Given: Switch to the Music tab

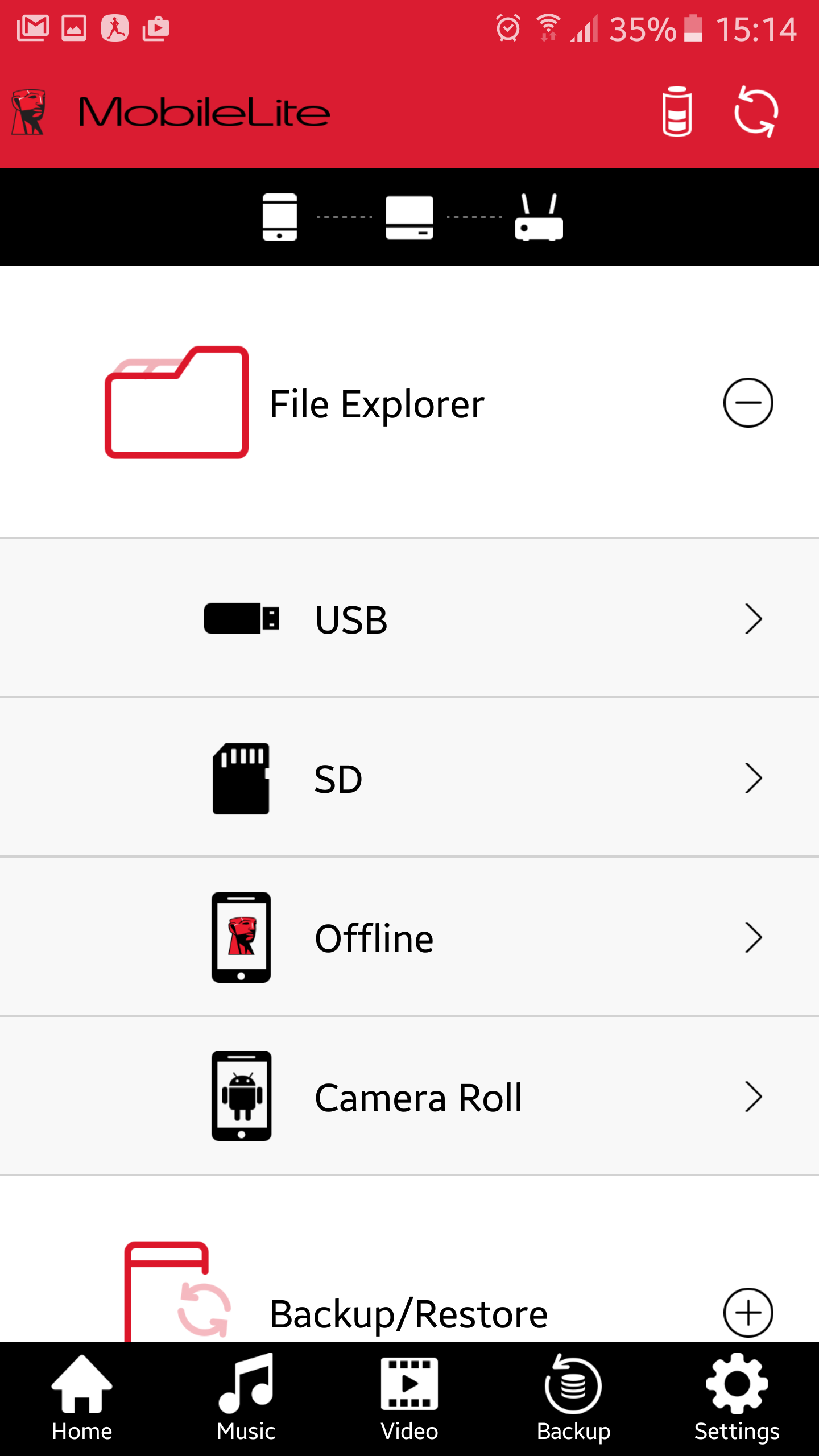Looking at the screenshot, I should tap(246, 1399).
